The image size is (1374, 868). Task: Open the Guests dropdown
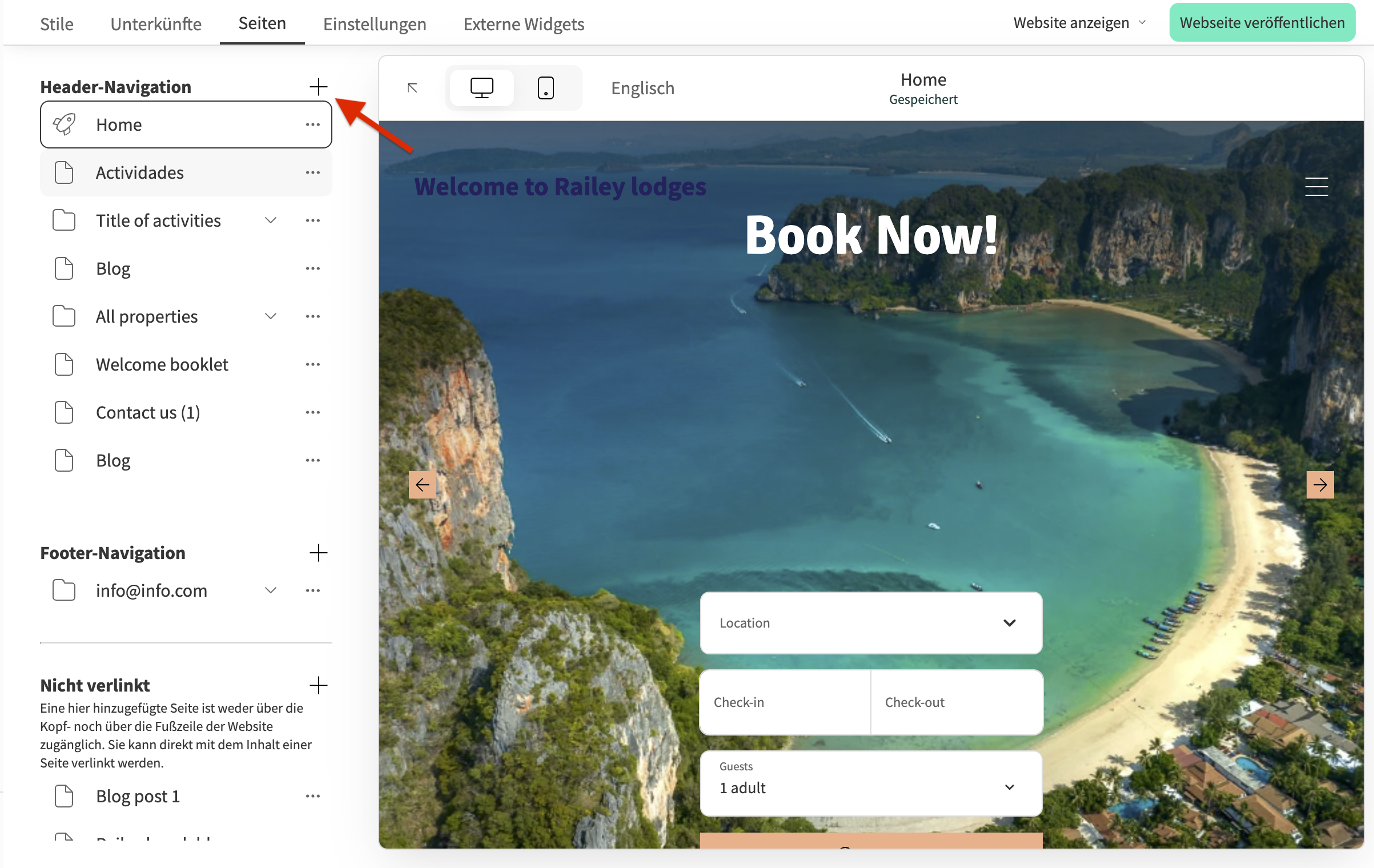tap(871, 783)
